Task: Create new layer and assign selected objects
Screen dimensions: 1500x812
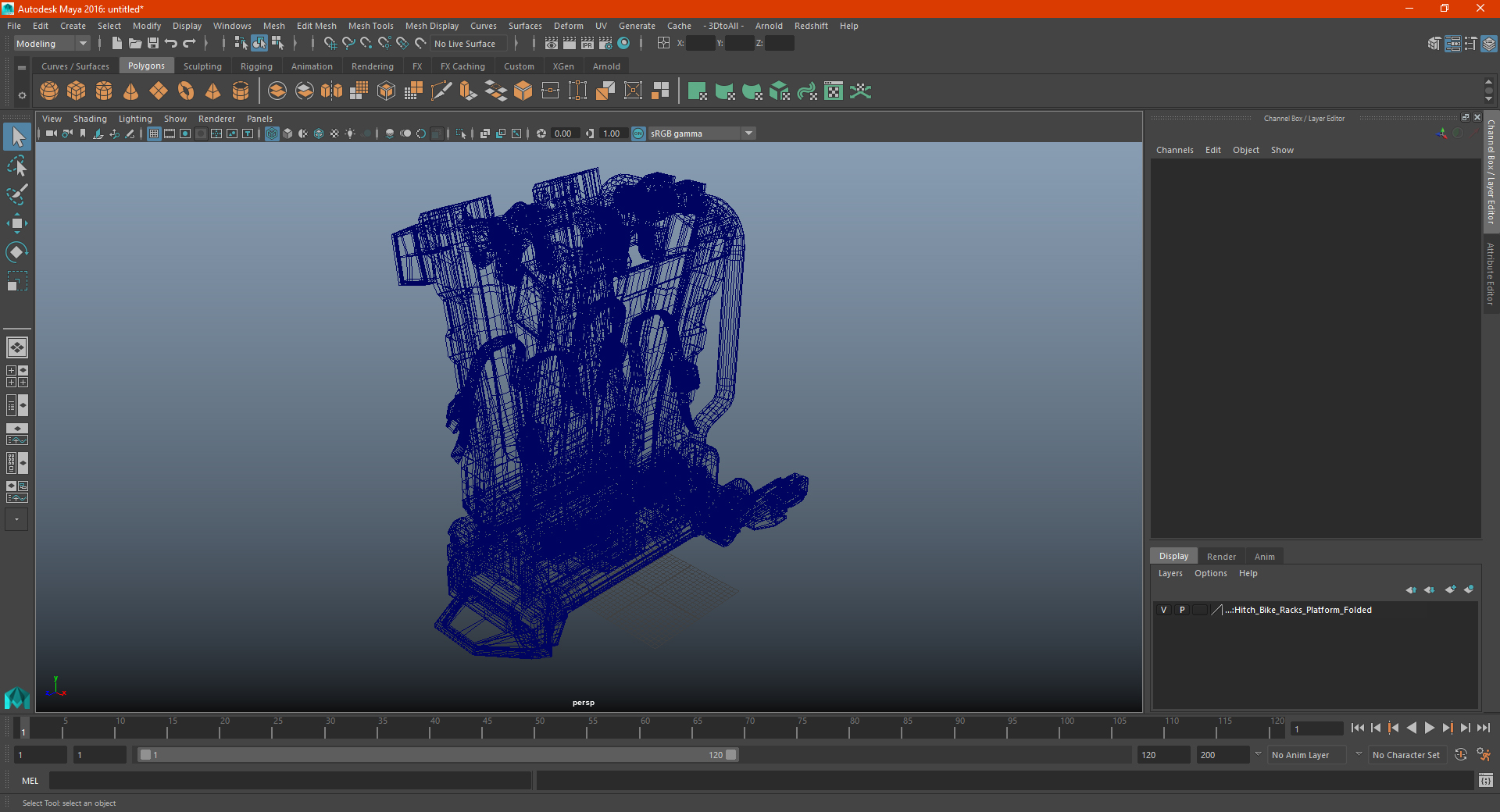Action: [1469, 589]
